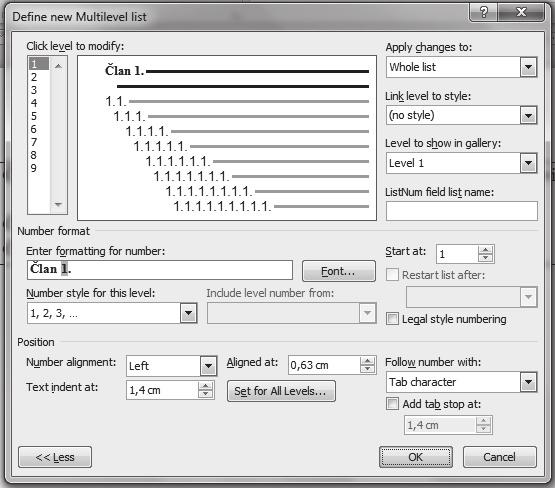Viewport: 555px width, 488px height.
Task: Enable Legal style numbering checkbox
Action: click(392, 318)
